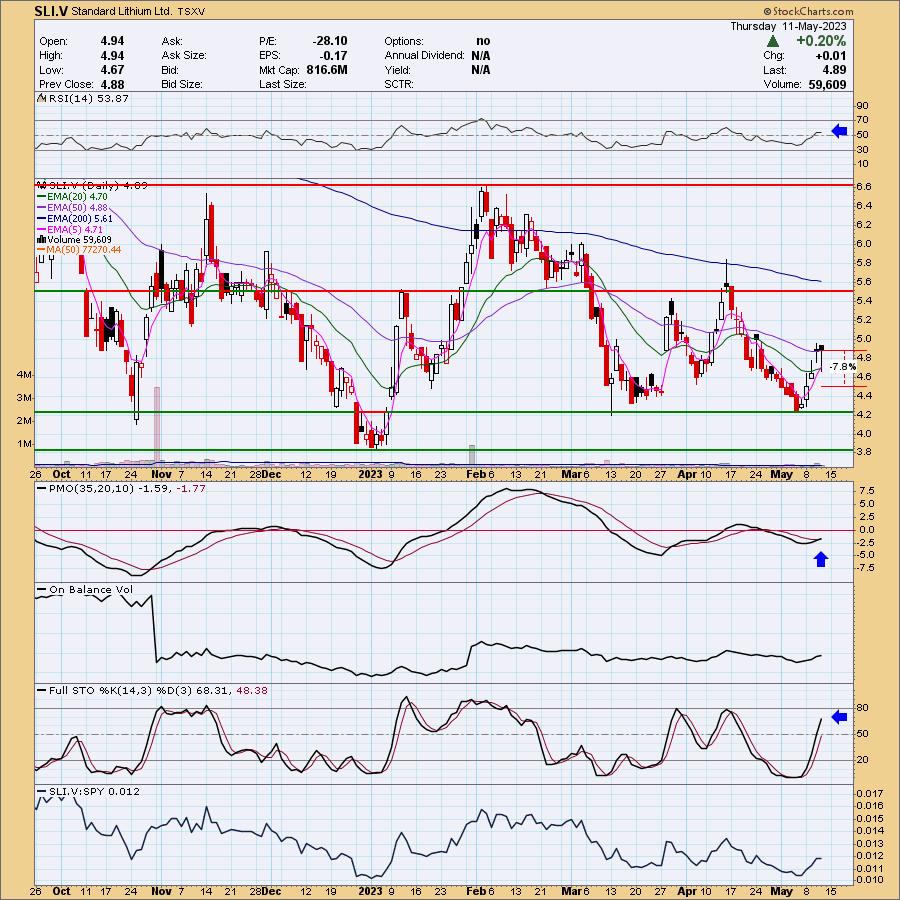900x900 pixels.
Task: Click the PMO signal value -1.77
Action: click(x=191, y=488)
